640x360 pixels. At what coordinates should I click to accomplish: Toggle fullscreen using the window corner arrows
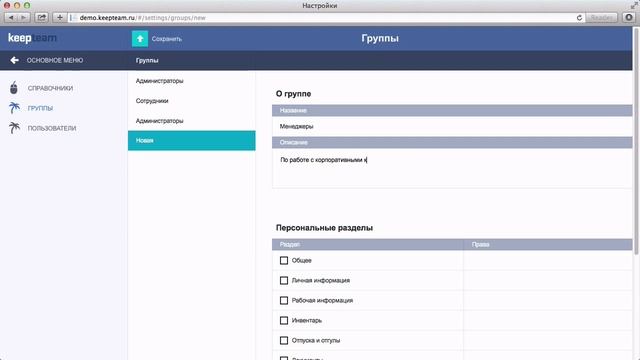634,5
